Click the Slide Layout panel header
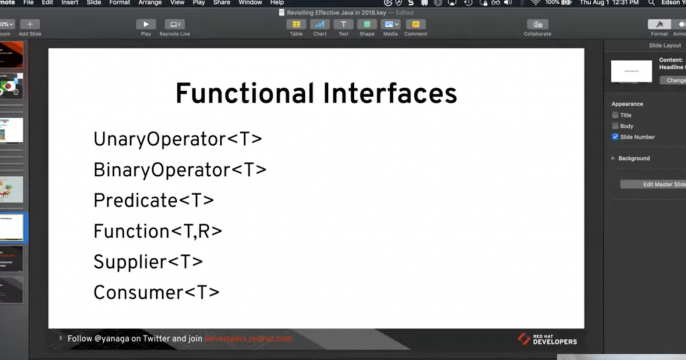 [665, 45]
